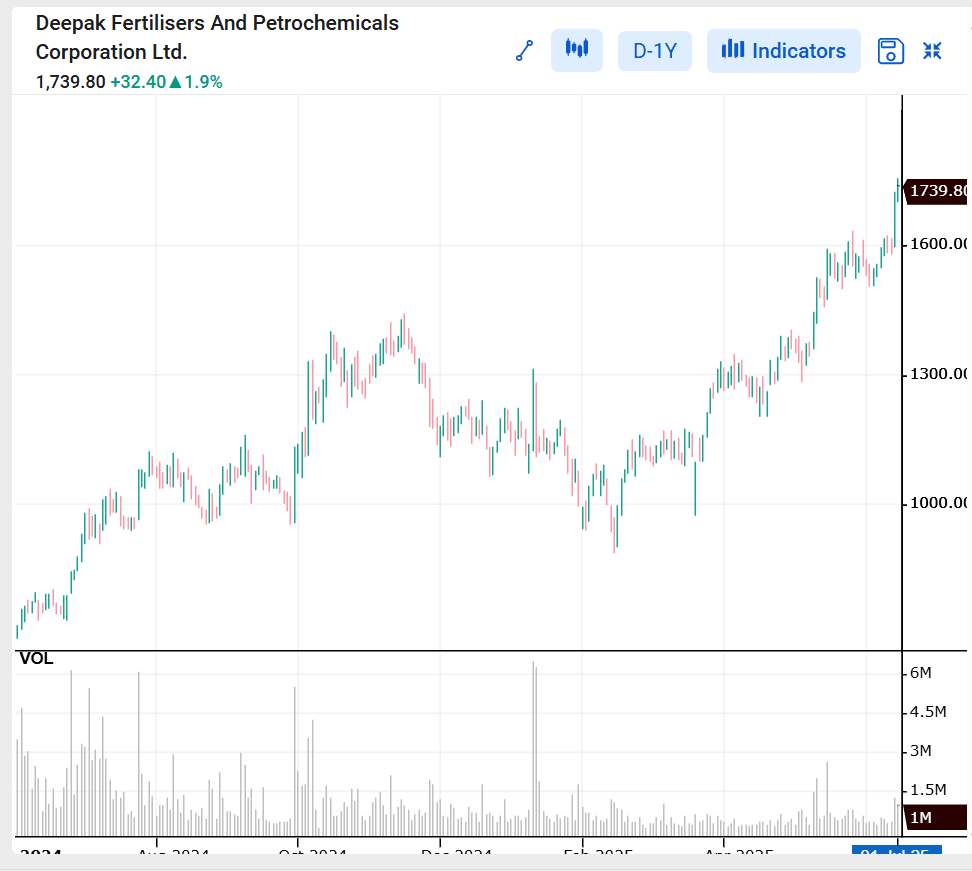Click the 1300.00 price axis label

(938, 374)
